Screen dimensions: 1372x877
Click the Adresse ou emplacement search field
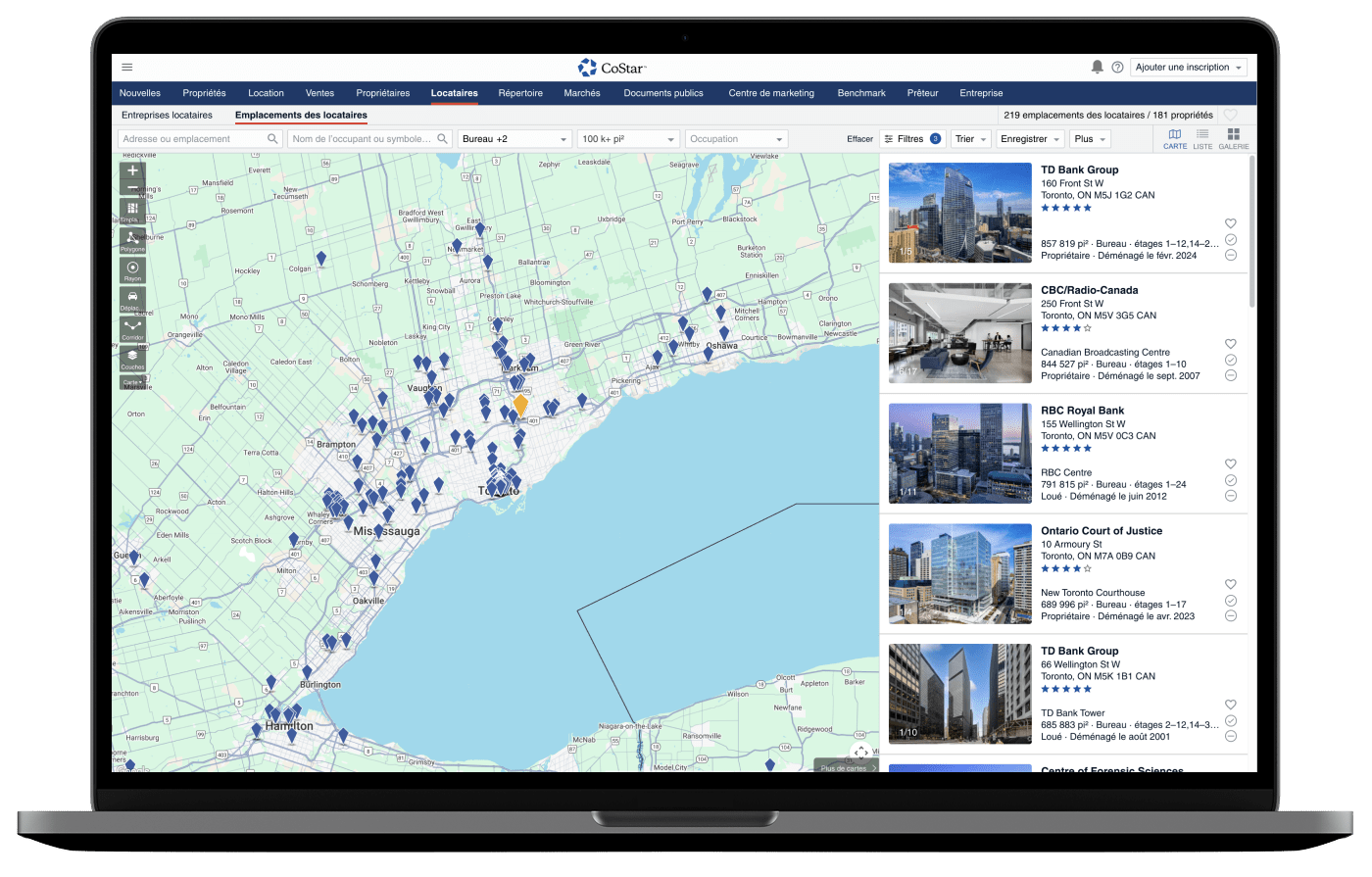193,139
